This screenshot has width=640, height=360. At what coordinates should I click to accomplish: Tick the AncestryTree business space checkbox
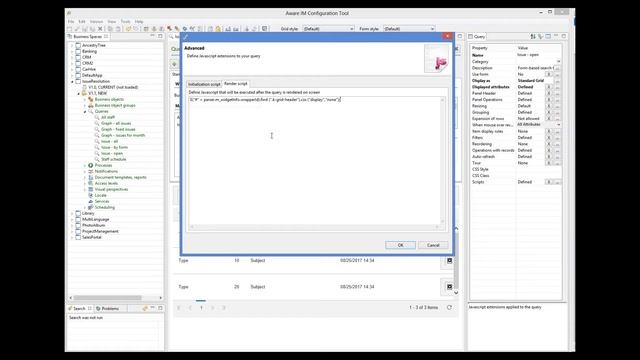[78, 45]
